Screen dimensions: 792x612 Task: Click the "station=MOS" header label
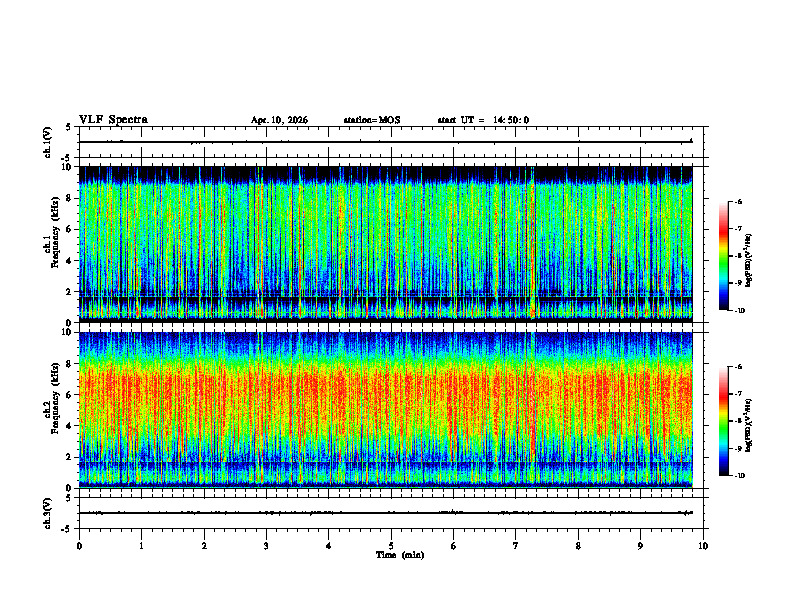(372, 120)
